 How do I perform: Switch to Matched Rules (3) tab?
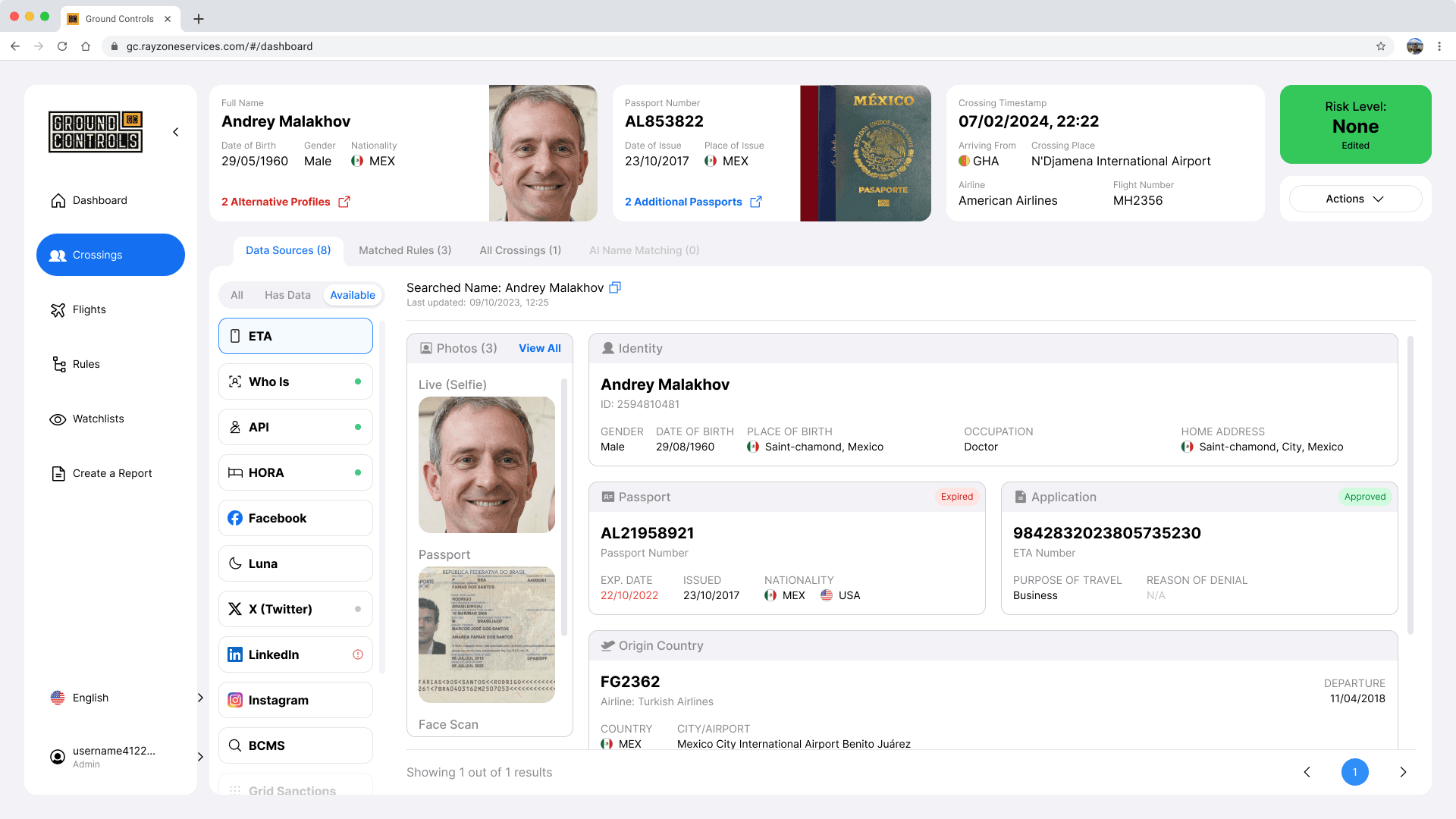405,250
